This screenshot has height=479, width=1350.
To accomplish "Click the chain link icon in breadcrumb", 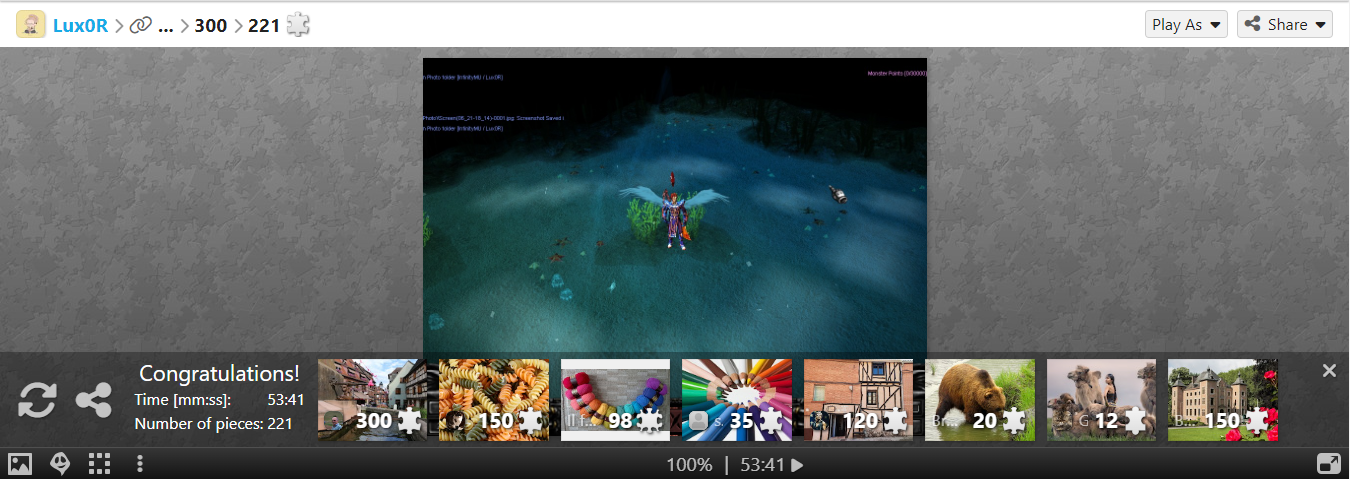I will coord(141,25).
